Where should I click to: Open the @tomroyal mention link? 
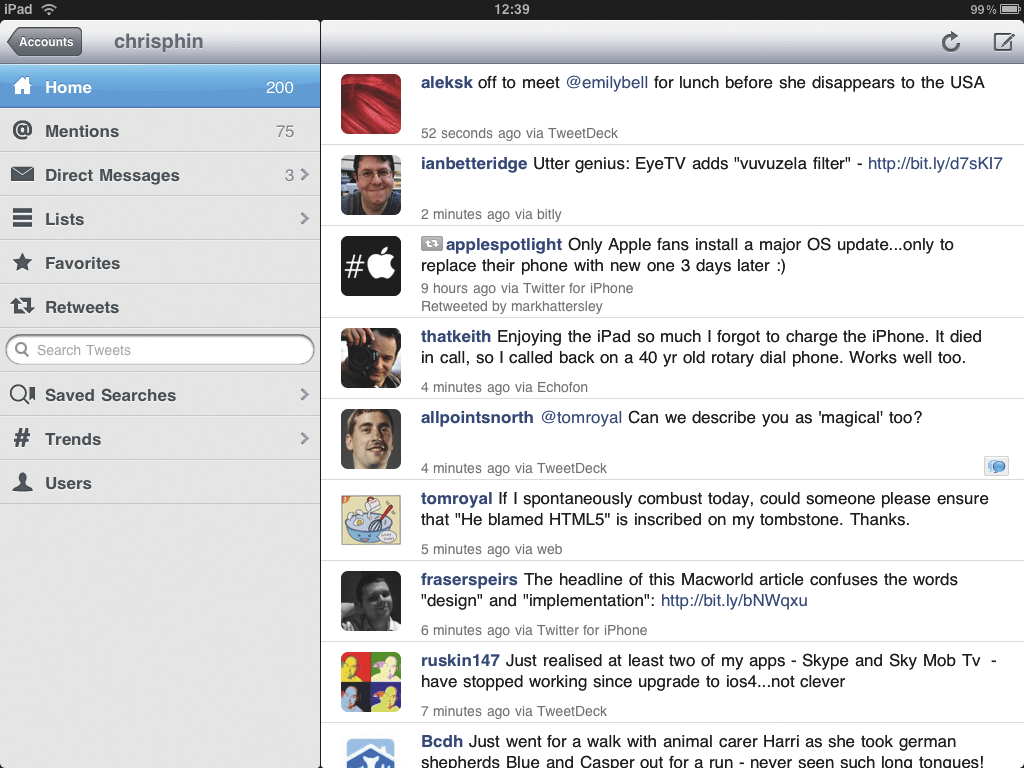click(581, 417)
